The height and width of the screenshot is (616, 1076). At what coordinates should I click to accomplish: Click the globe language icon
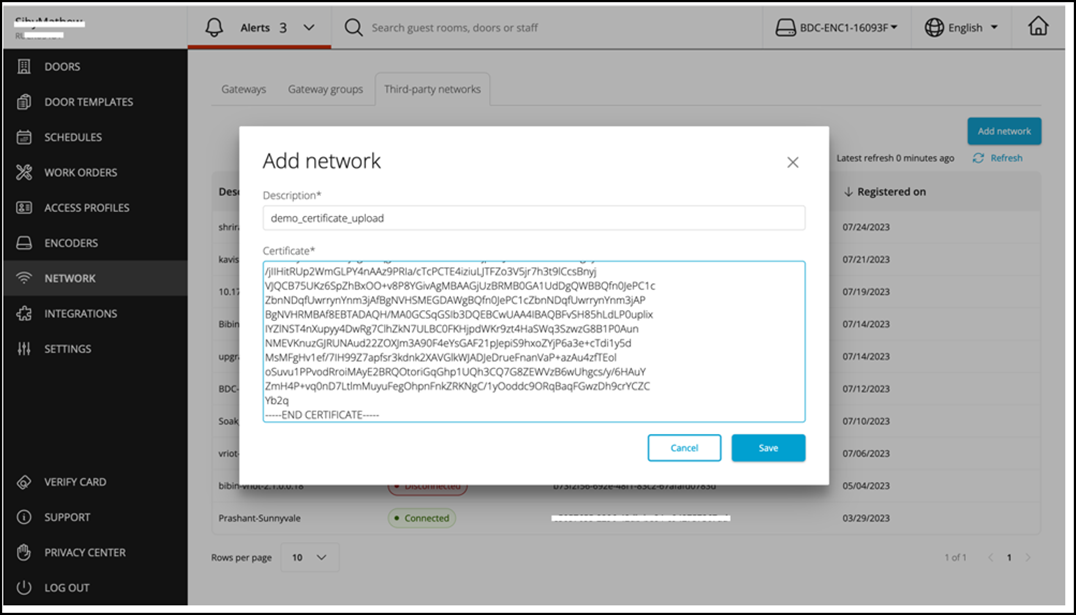934,27
